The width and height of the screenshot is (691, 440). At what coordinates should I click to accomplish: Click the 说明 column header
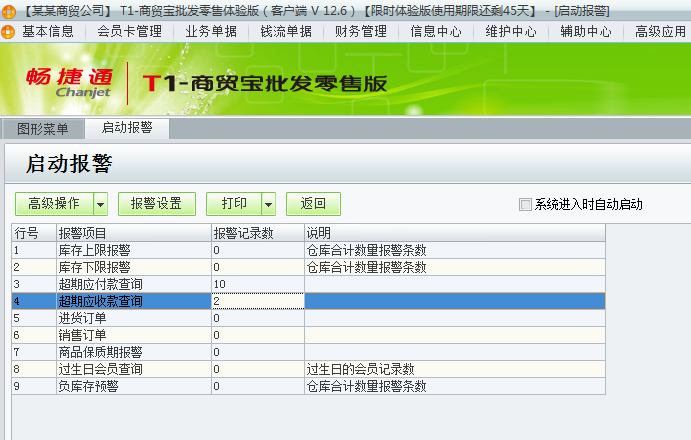pos(455,233)
